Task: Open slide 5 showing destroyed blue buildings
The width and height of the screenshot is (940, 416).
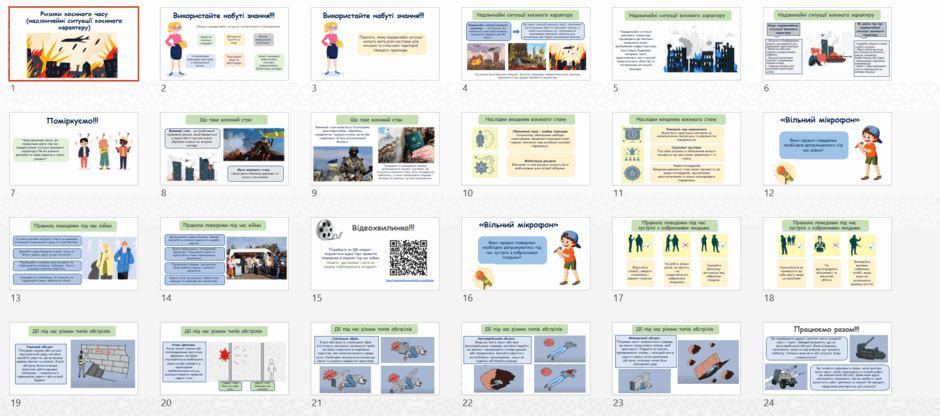Action: click(676, 44)
